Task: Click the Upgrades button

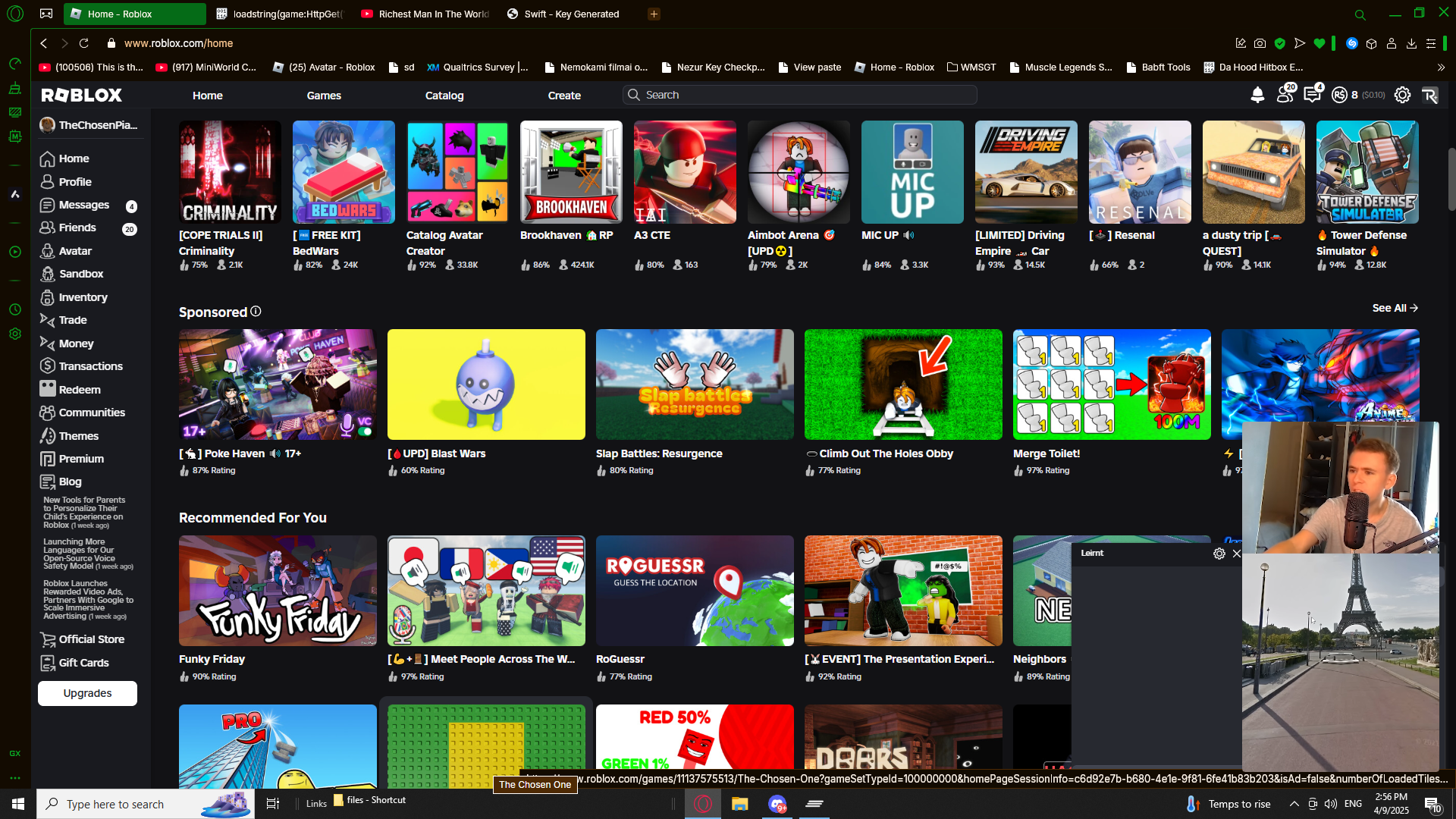Action: click(88, 693)
